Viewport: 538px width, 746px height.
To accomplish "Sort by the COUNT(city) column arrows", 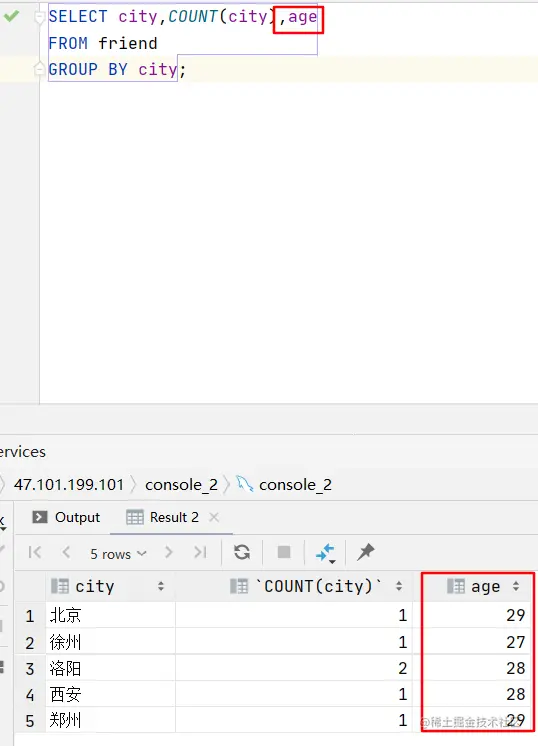I will pos(399,587).
